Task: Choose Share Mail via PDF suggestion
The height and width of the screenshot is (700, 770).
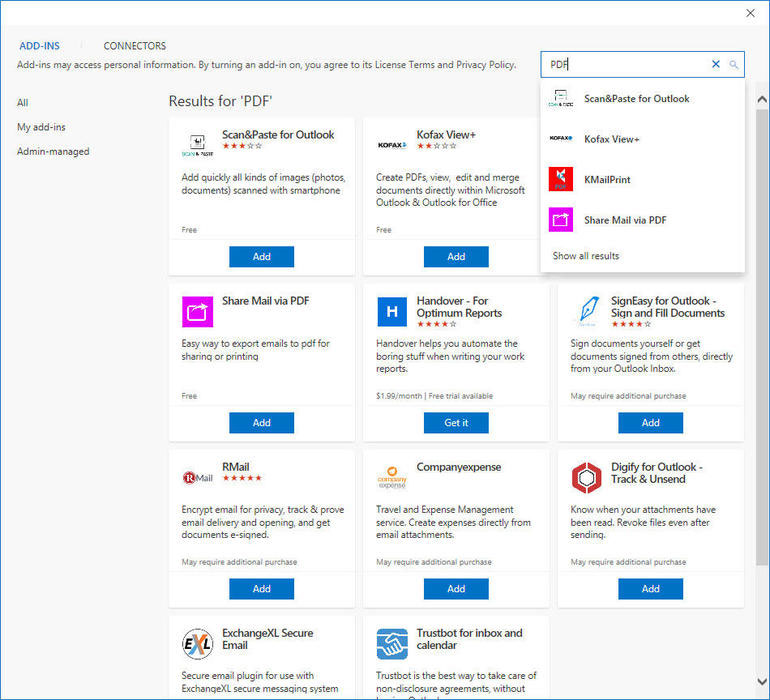Action: click(x=642, y=220)
